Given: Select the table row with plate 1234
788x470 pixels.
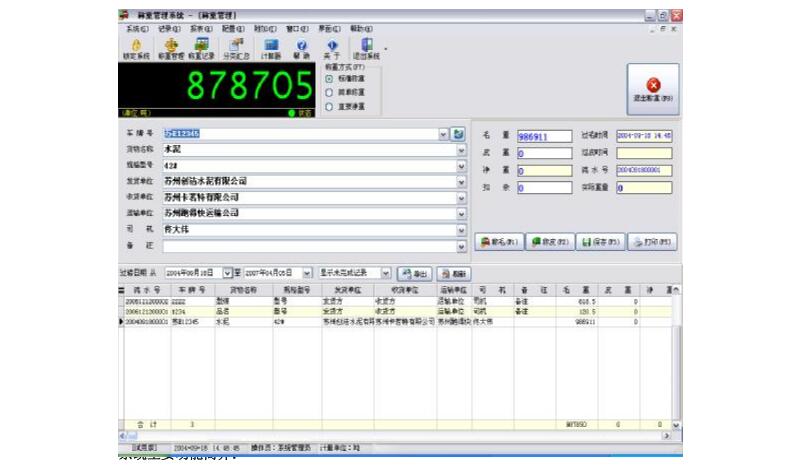Looking at the screenshot, I should 397,312.
